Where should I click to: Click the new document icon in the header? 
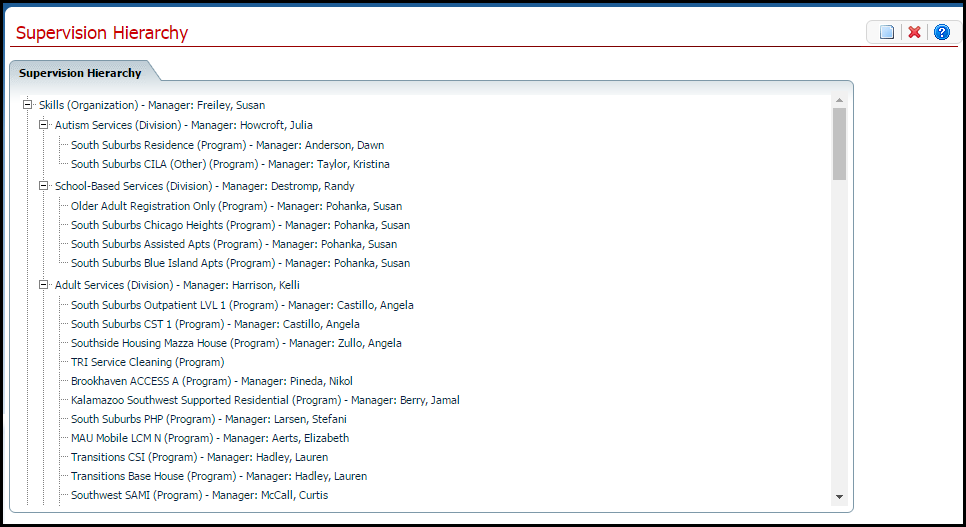(x=887, y=33)
